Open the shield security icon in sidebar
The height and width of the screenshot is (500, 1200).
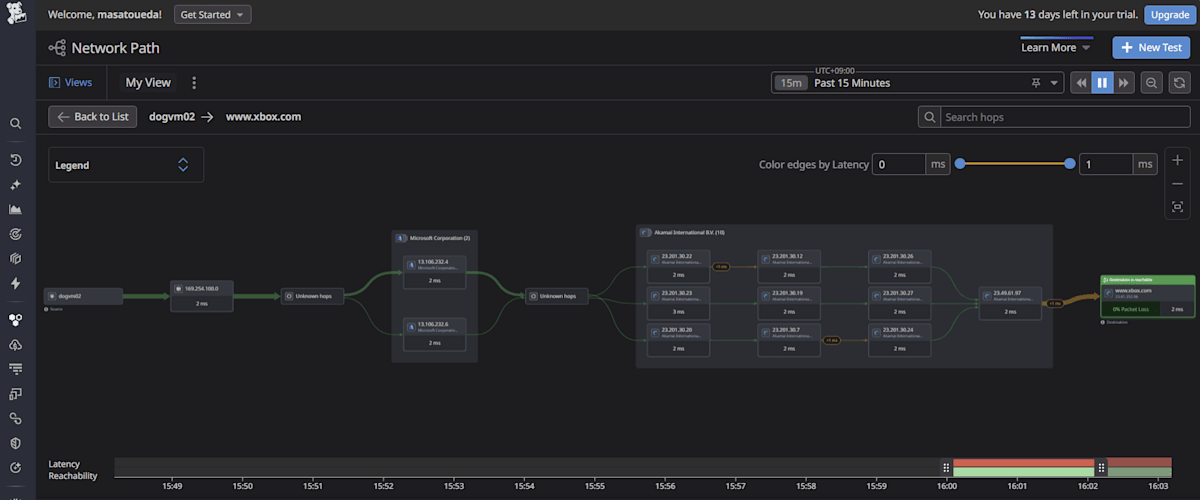pos(15,443)
